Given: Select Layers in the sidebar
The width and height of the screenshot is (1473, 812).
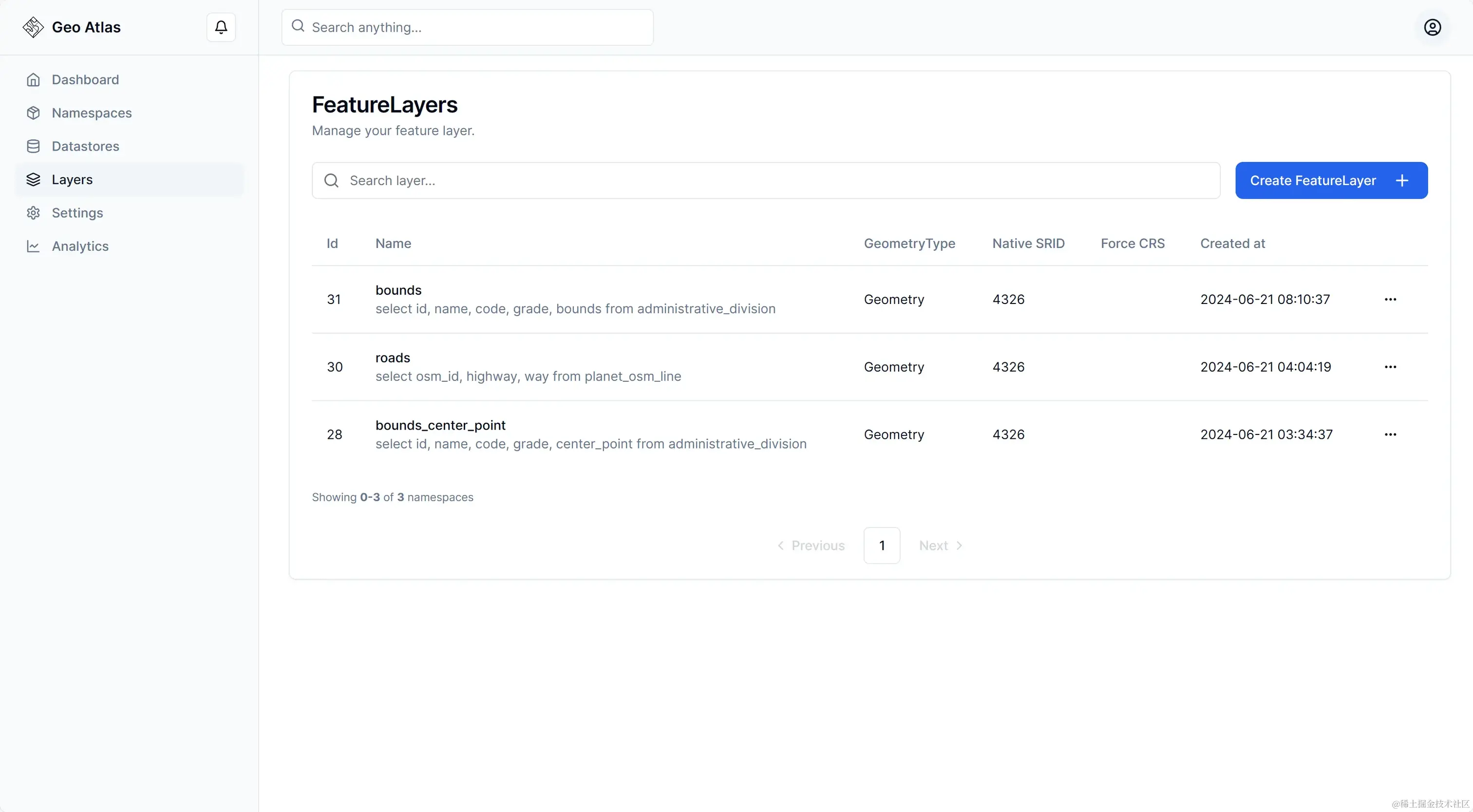Looking at the screenshot, I should coord(72,180).
